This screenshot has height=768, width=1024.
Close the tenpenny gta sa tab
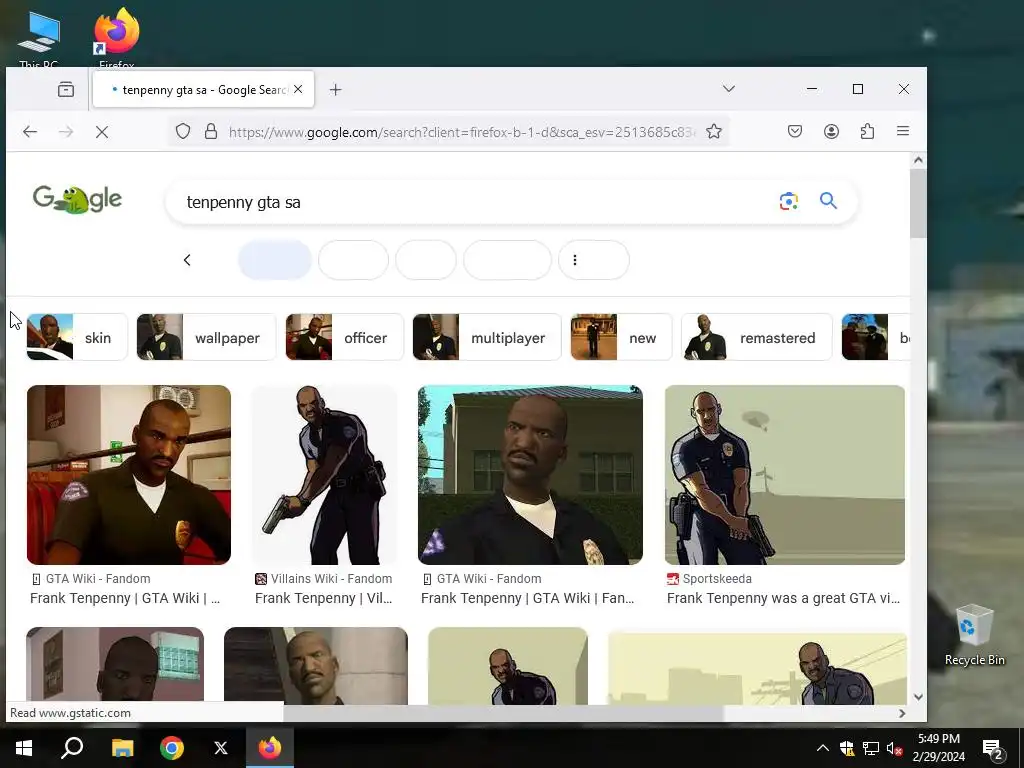tap(298, 89)
